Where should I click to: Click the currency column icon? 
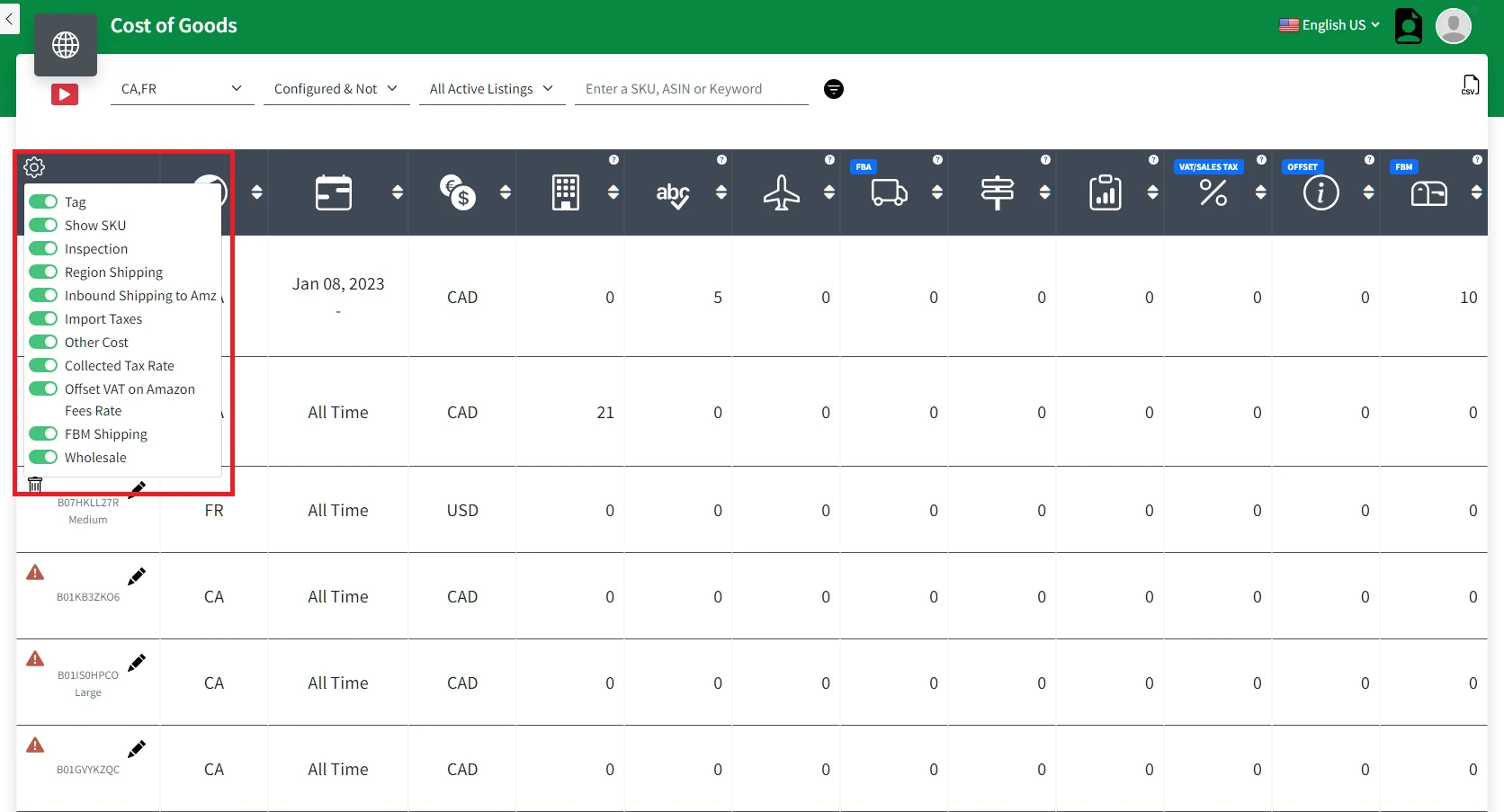(x=458, y=192)
